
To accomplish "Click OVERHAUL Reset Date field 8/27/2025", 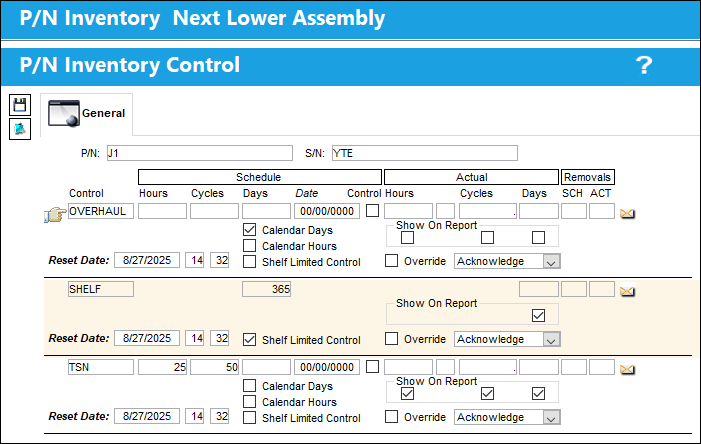I will [x=147, y=260].
